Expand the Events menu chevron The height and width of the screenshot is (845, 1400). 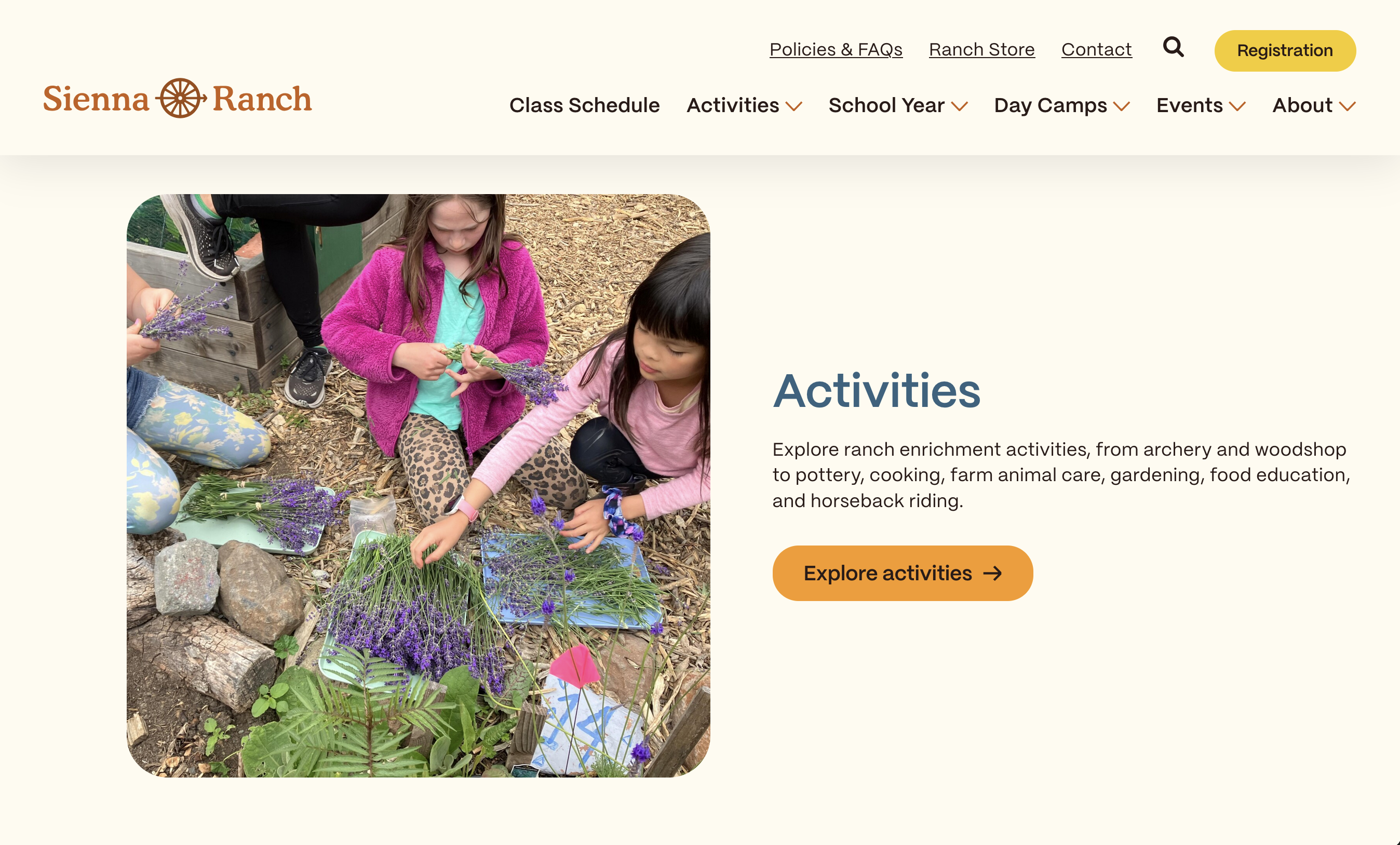tap(1237, 106)
